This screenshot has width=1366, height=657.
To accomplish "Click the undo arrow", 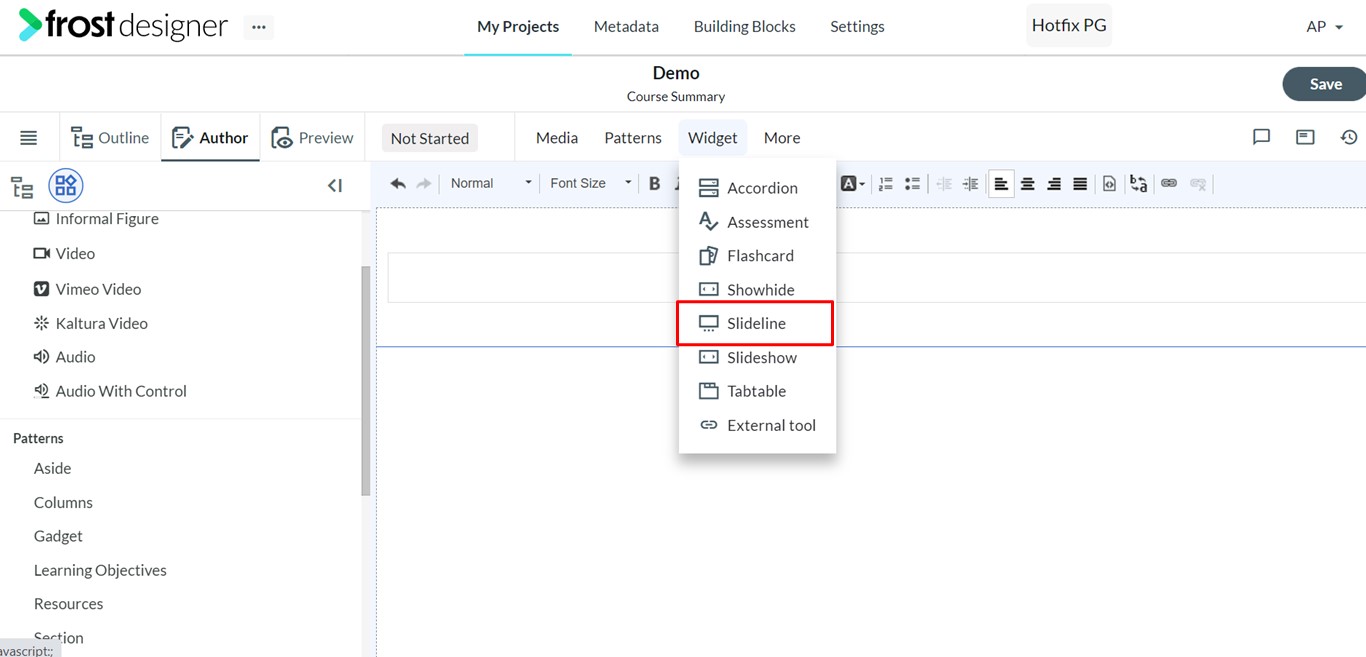I will [x=398, y=183].
